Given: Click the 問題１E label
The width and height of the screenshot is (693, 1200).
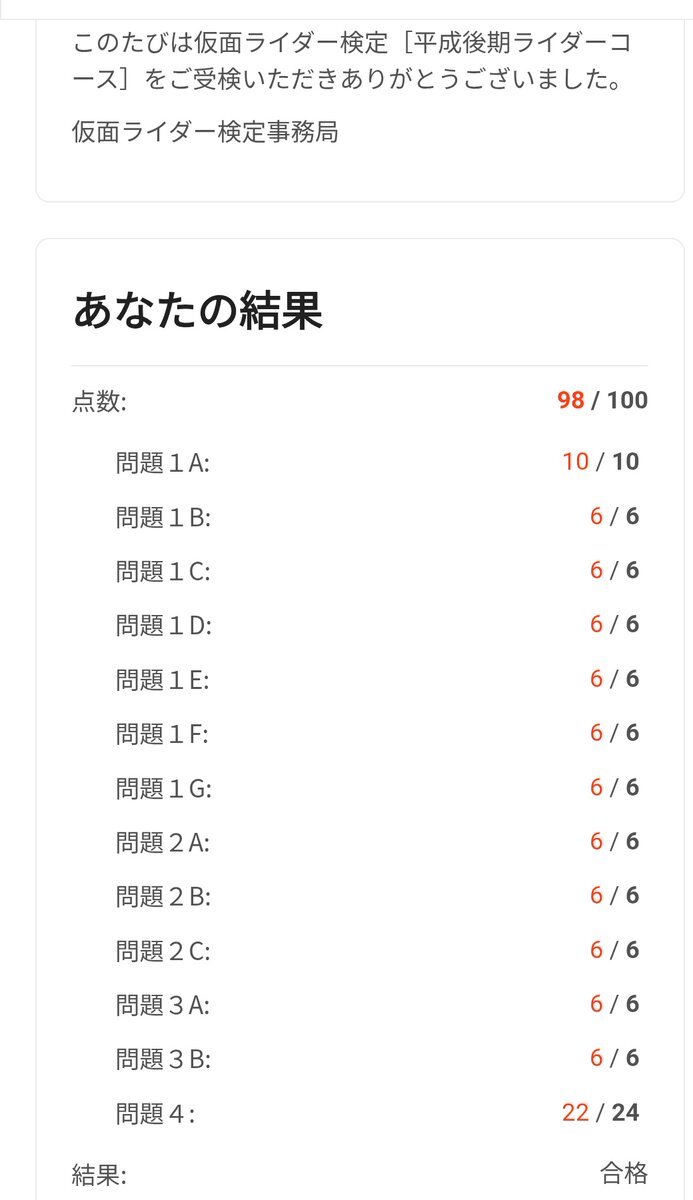Looking at the screenshot, I should (x=162, y=680).
